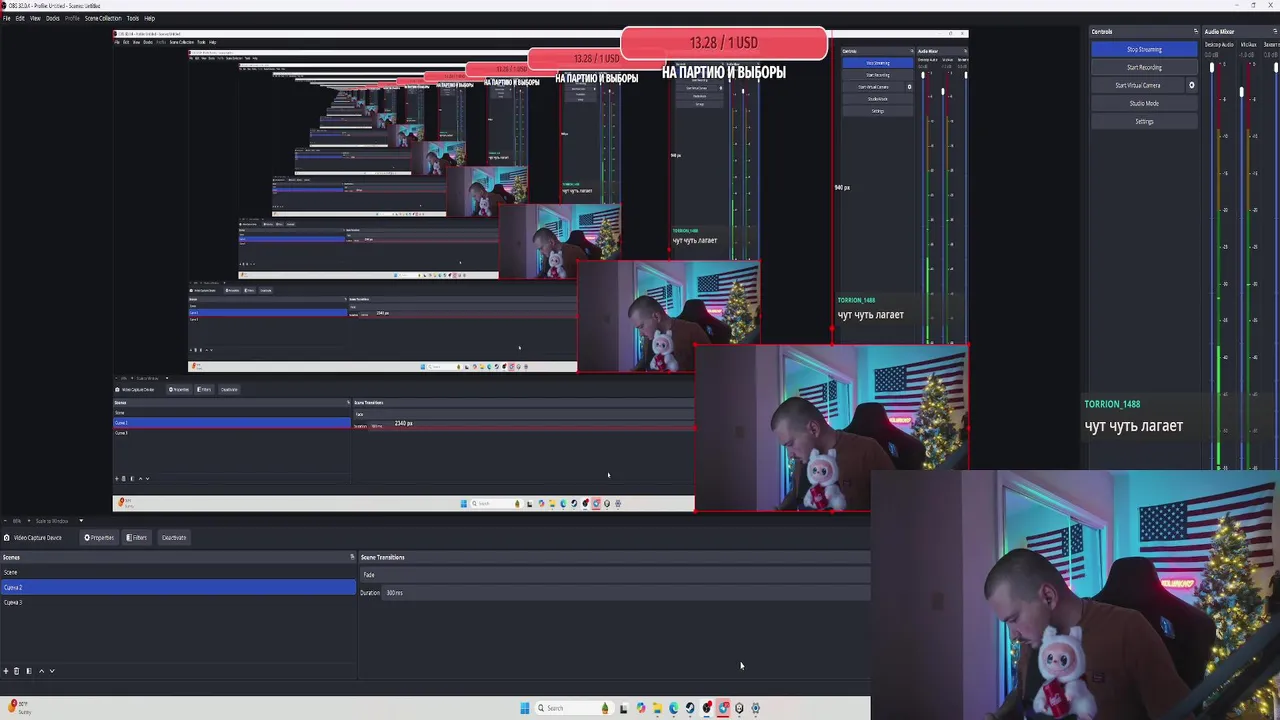Click the Video Capture Device source label
Screen dimensions: 1280x720
(x=38, y=537)
